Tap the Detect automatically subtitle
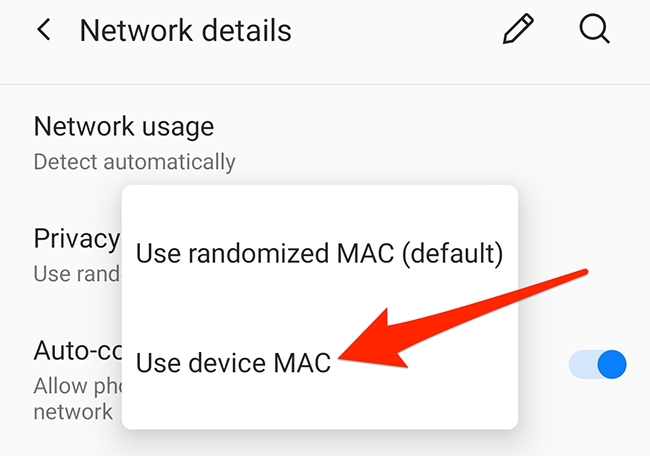 tap(135, 162)
